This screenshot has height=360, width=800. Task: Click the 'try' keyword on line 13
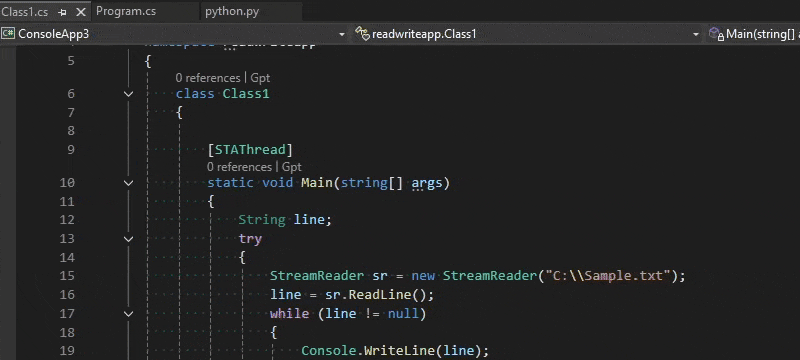(250, 239)
